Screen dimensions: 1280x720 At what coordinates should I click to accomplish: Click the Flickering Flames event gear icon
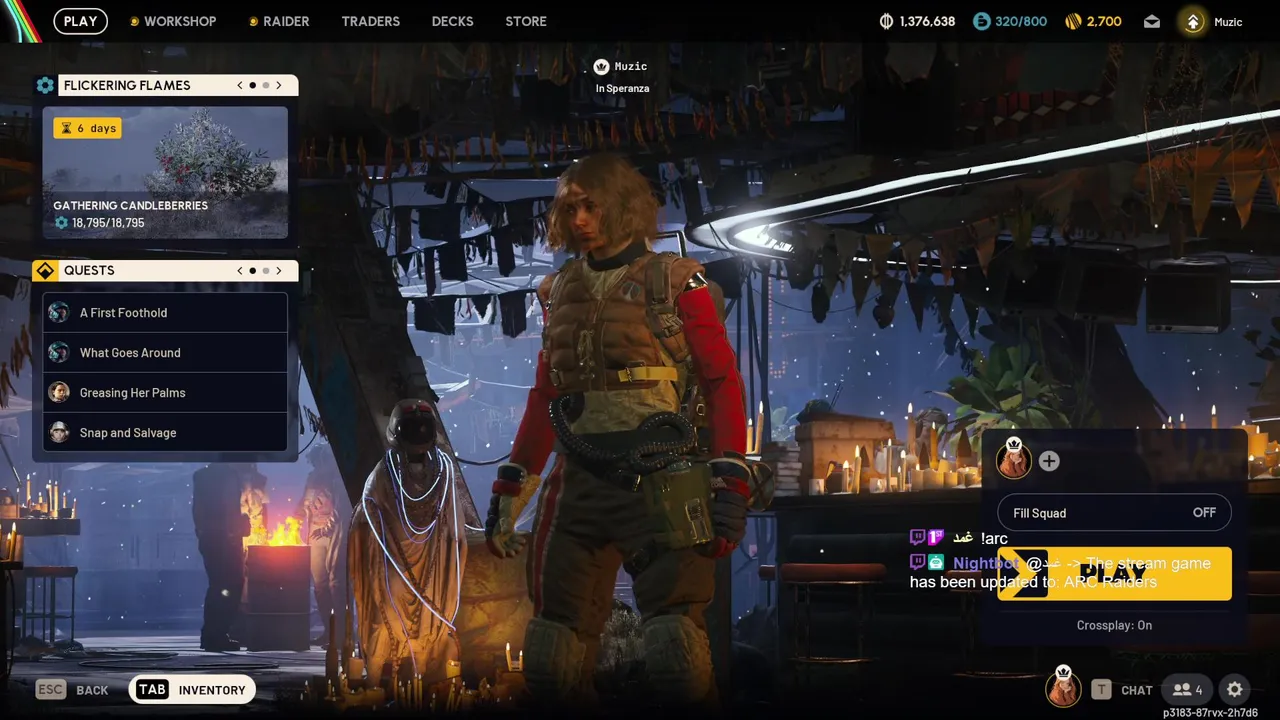pyautogui.click(x=45, y=85)
